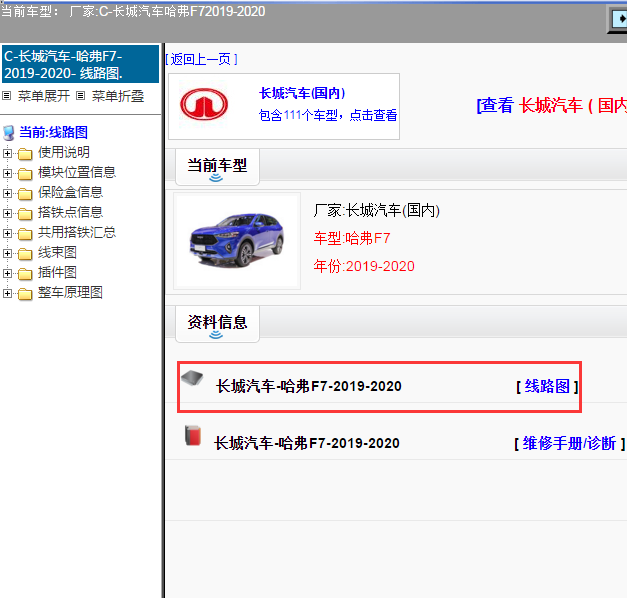Open the 模块位置信息 tree item
This screenshot has height=598, width=627.
pyautogui.click(x=77, y=172)
